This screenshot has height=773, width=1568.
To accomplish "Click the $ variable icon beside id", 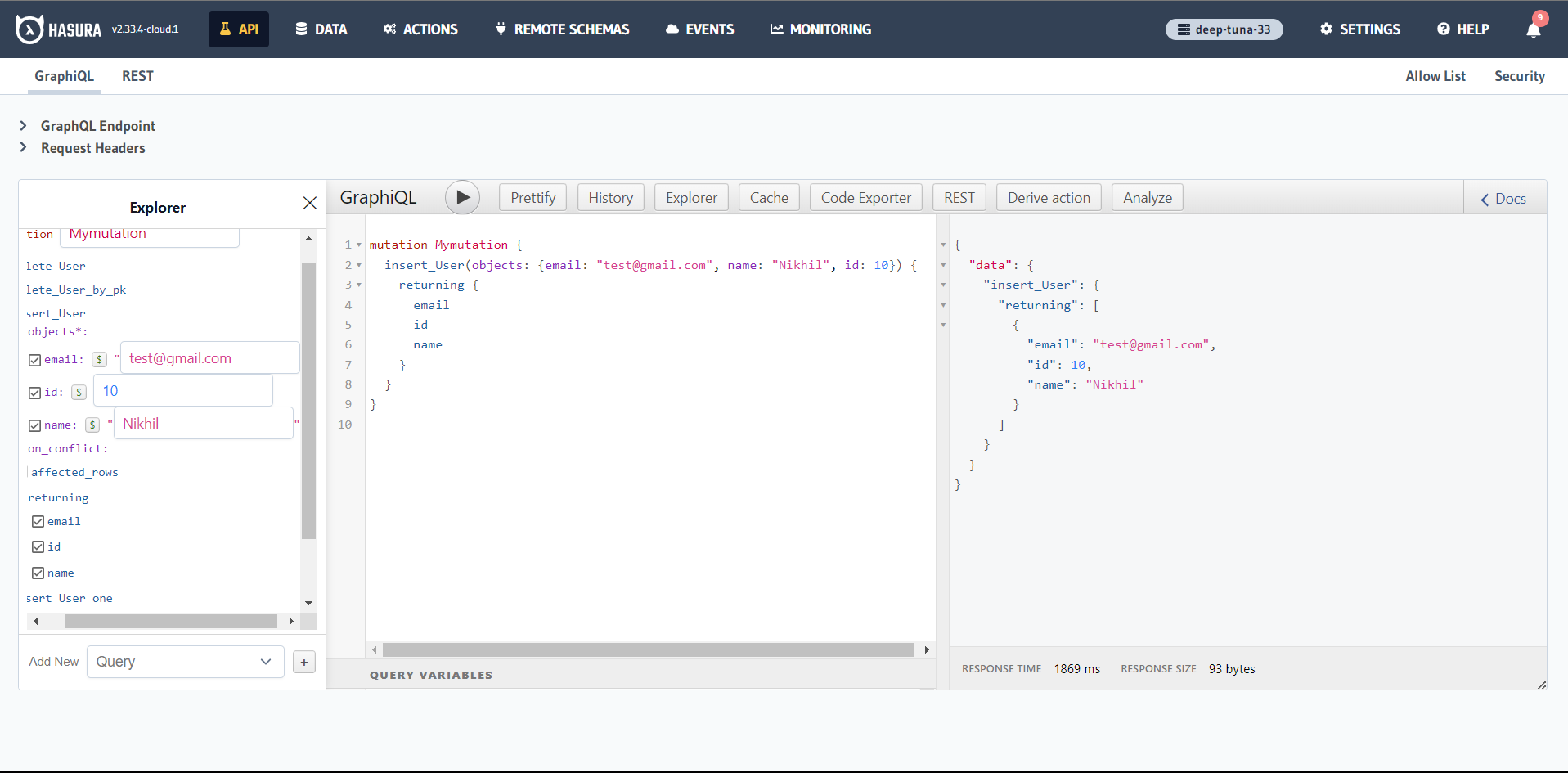I will [x=79, y=392].
